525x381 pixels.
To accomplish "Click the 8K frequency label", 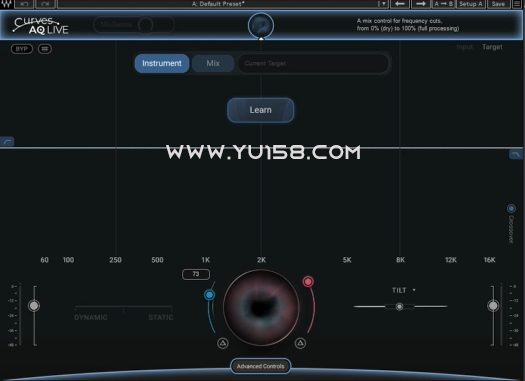I will (400, 260).
